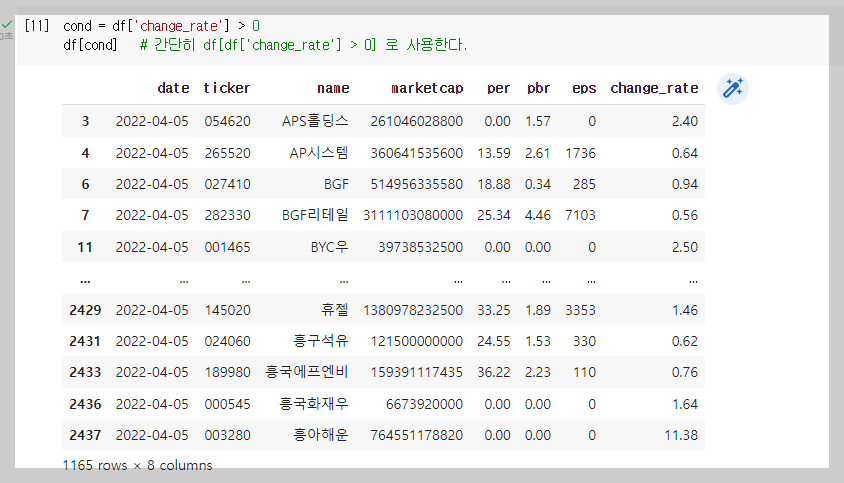Click marketcap value 1380978232500
844x483 pixels.
tap(413, 310)
